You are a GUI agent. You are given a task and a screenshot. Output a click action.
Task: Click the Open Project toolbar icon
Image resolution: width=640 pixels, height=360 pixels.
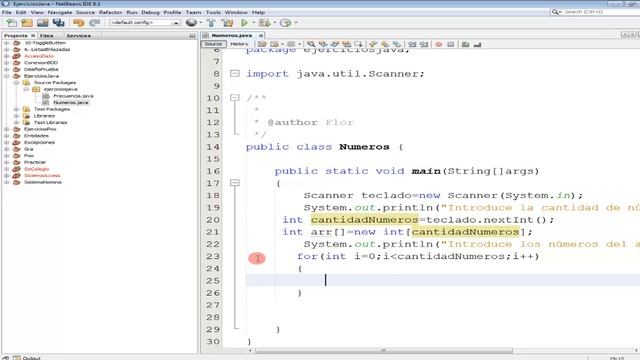(x=42, y=23)
